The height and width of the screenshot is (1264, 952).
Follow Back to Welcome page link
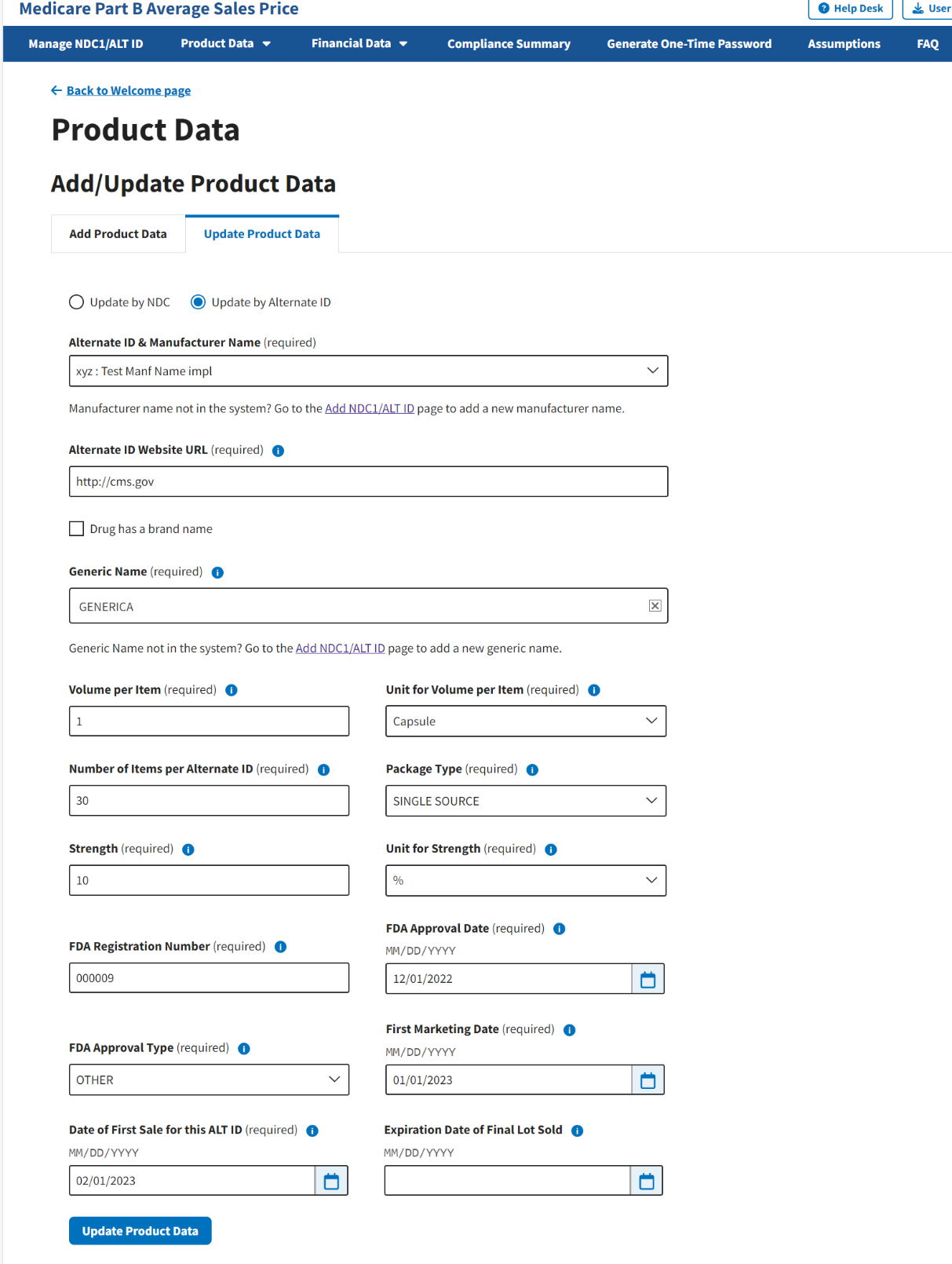pyautogui.click(x=128, y=91)
